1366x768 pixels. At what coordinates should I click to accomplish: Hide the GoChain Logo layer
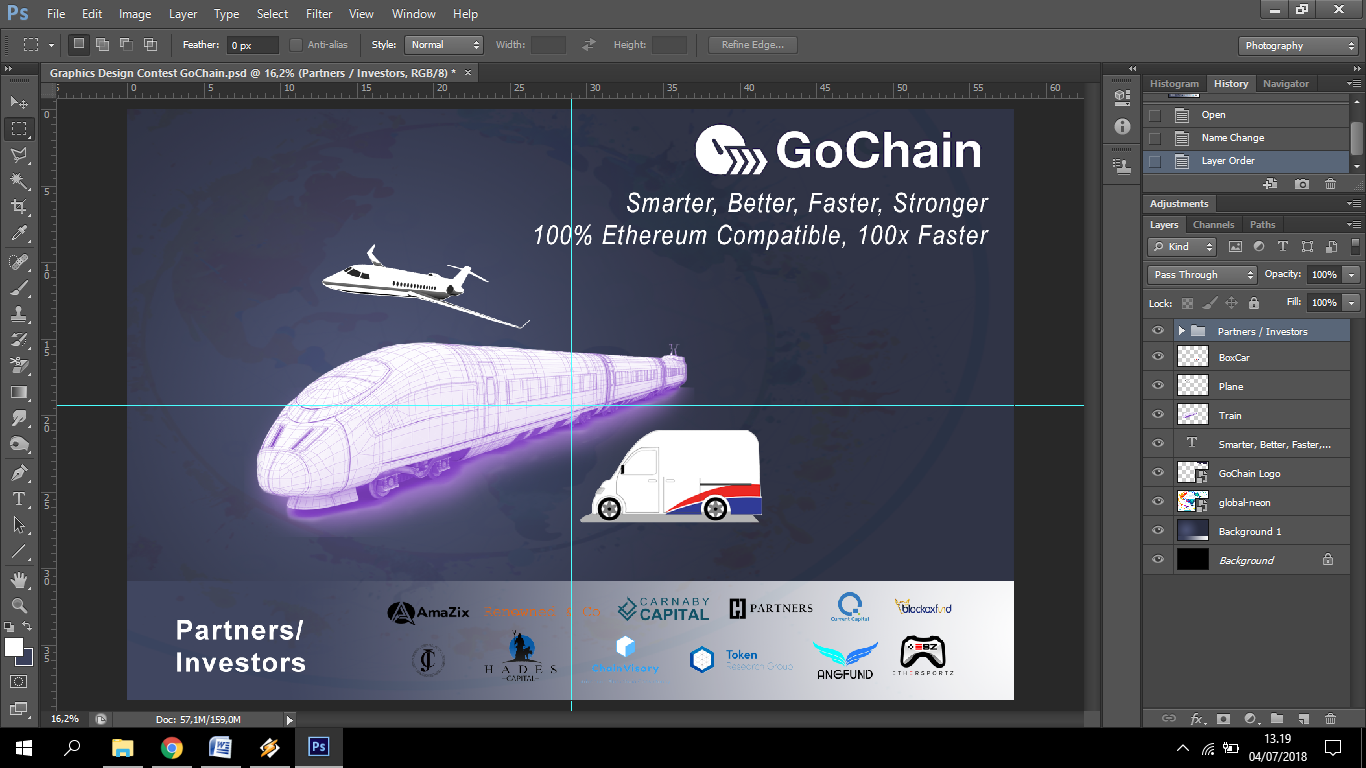[x=1158, y=473]
